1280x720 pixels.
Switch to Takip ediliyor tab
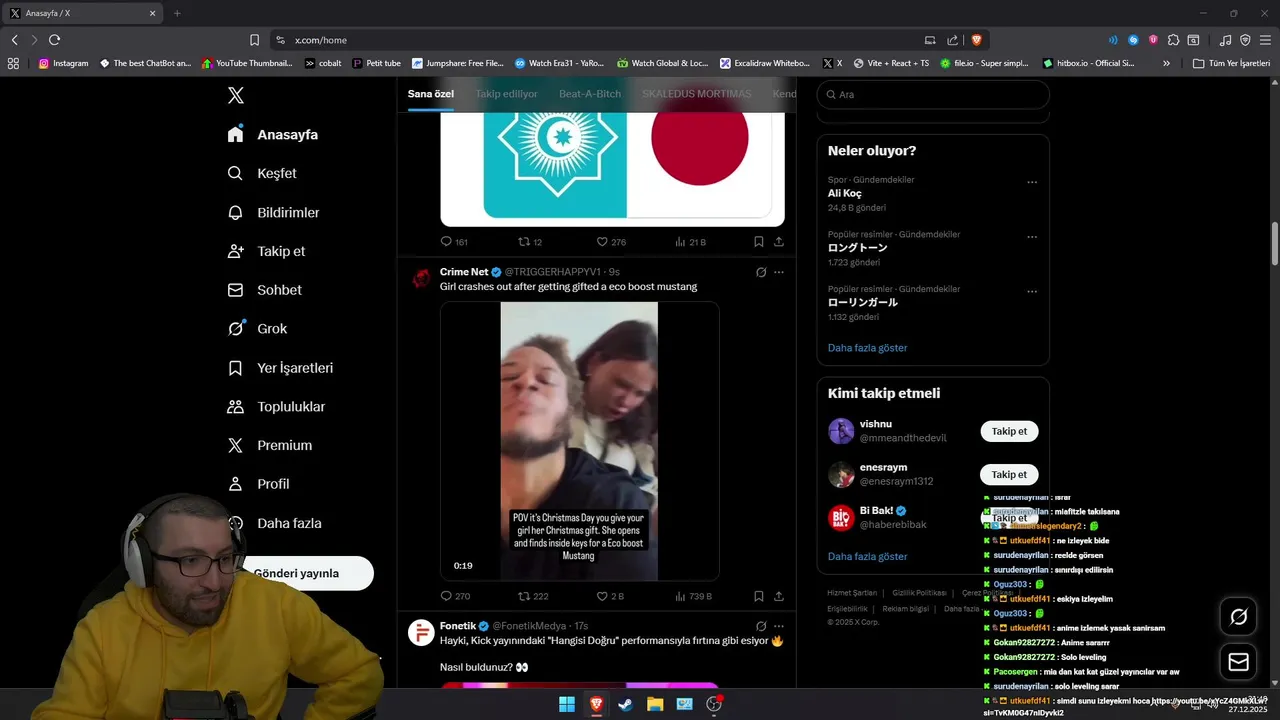coord(506,94)
